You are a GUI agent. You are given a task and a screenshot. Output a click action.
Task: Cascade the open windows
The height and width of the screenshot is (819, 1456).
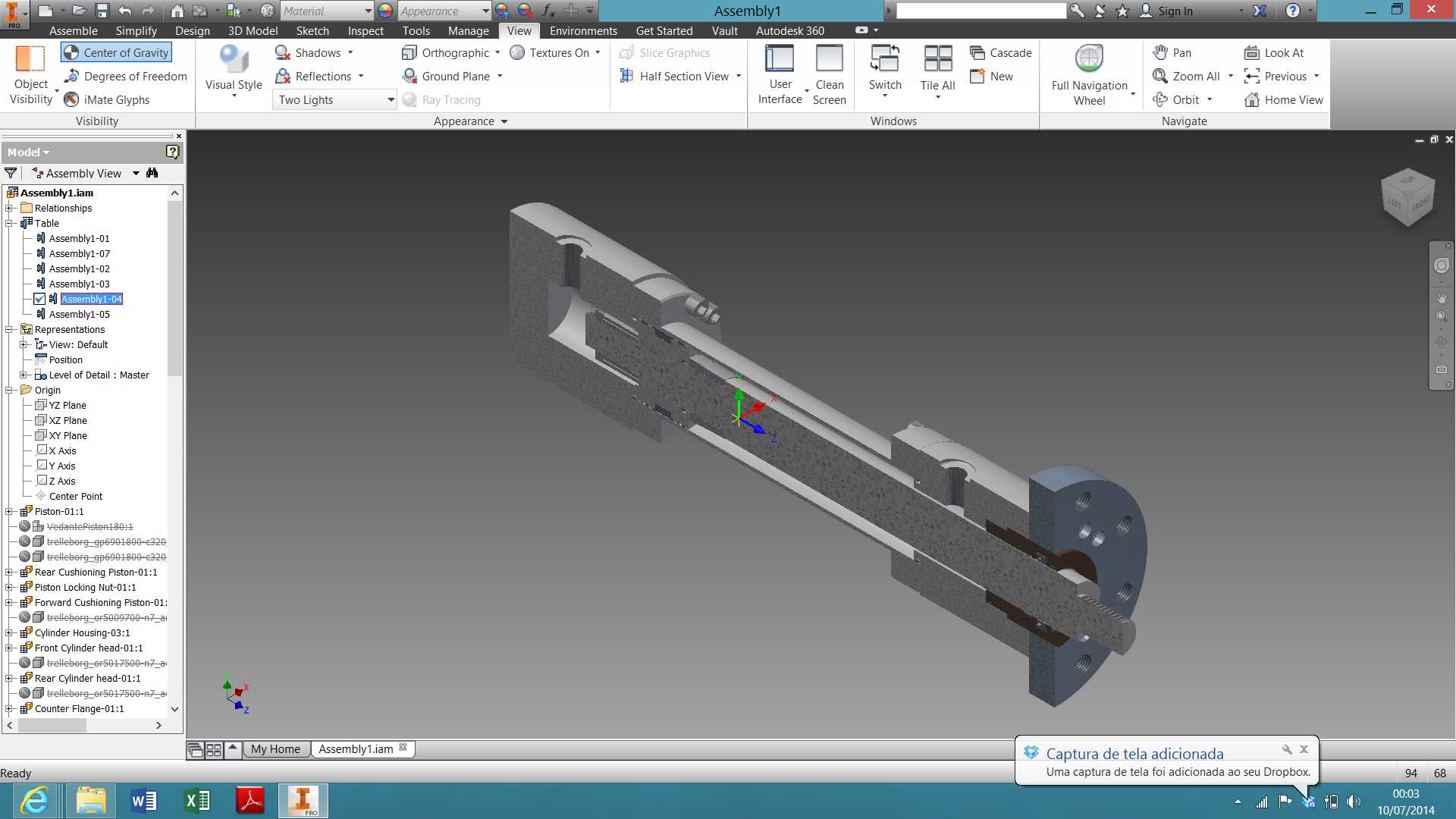pyautogui.click(x=1001, y=52)
